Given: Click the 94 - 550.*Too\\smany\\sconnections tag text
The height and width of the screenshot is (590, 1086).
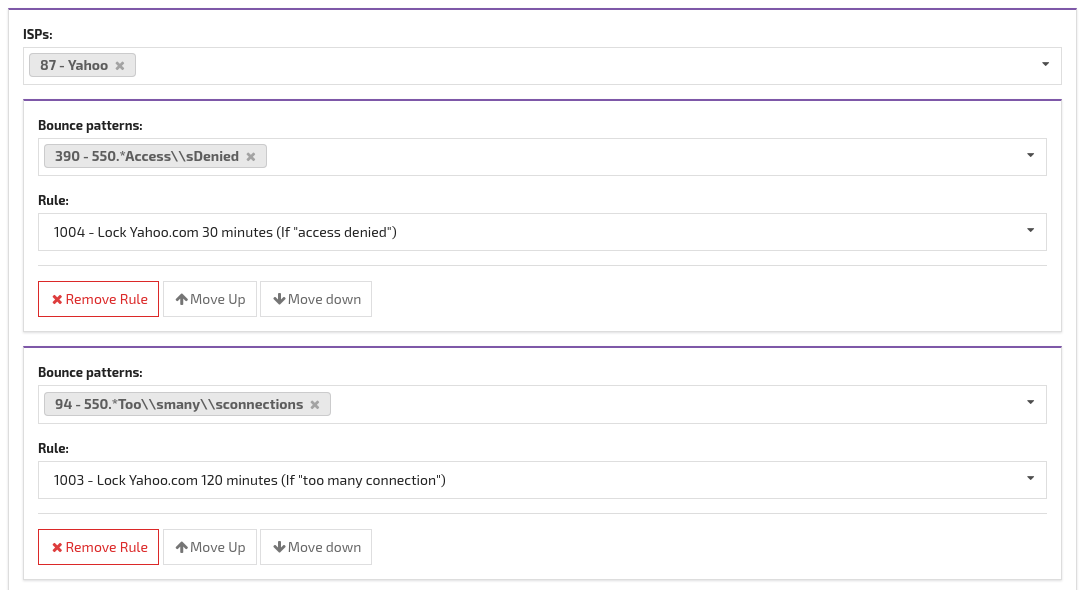Looking at the screenshot, I should [x=179, y=404].
